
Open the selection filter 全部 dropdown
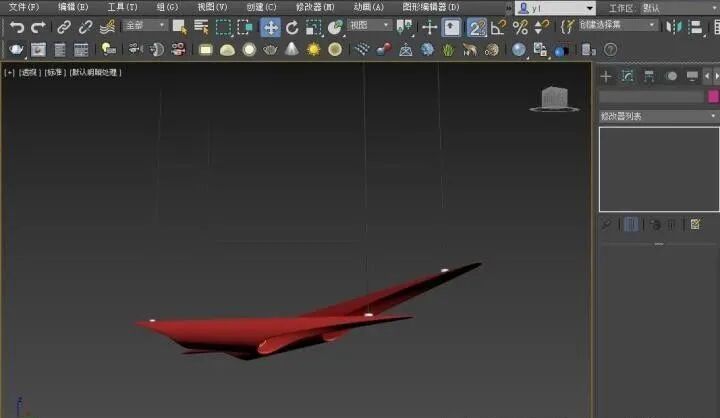click(145, 26)
